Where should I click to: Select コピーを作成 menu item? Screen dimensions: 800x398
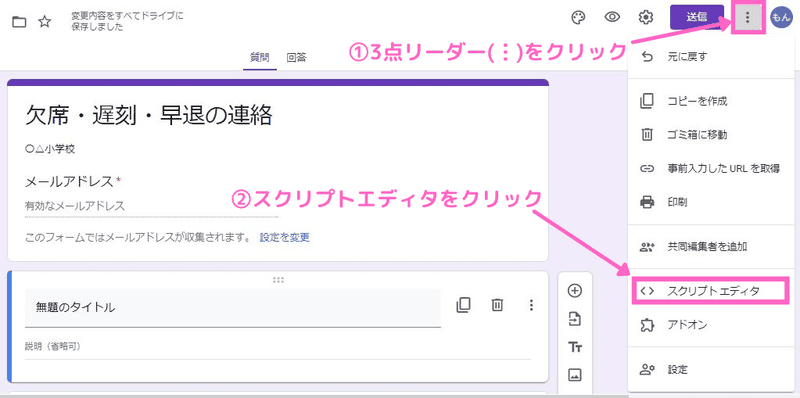click(711, 101)
